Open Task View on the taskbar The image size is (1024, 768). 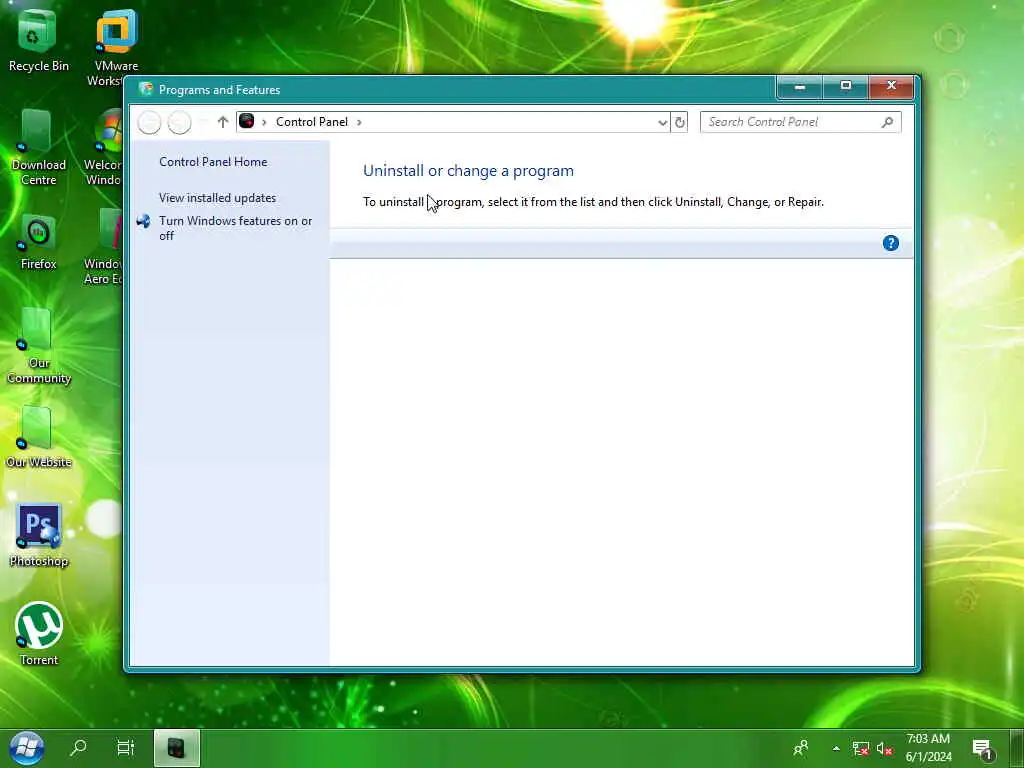pos(125,748)
